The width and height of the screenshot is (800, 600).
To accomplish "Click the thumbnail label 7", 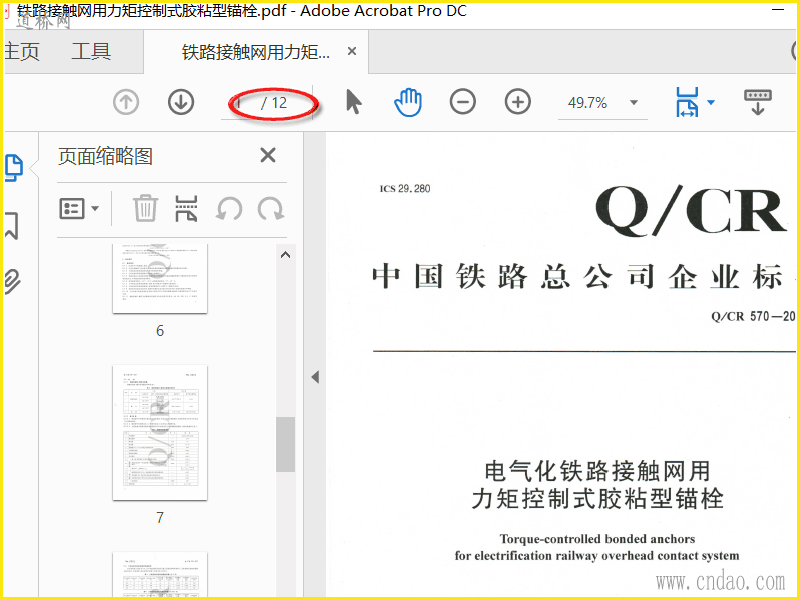I will [x=160, y=517].
